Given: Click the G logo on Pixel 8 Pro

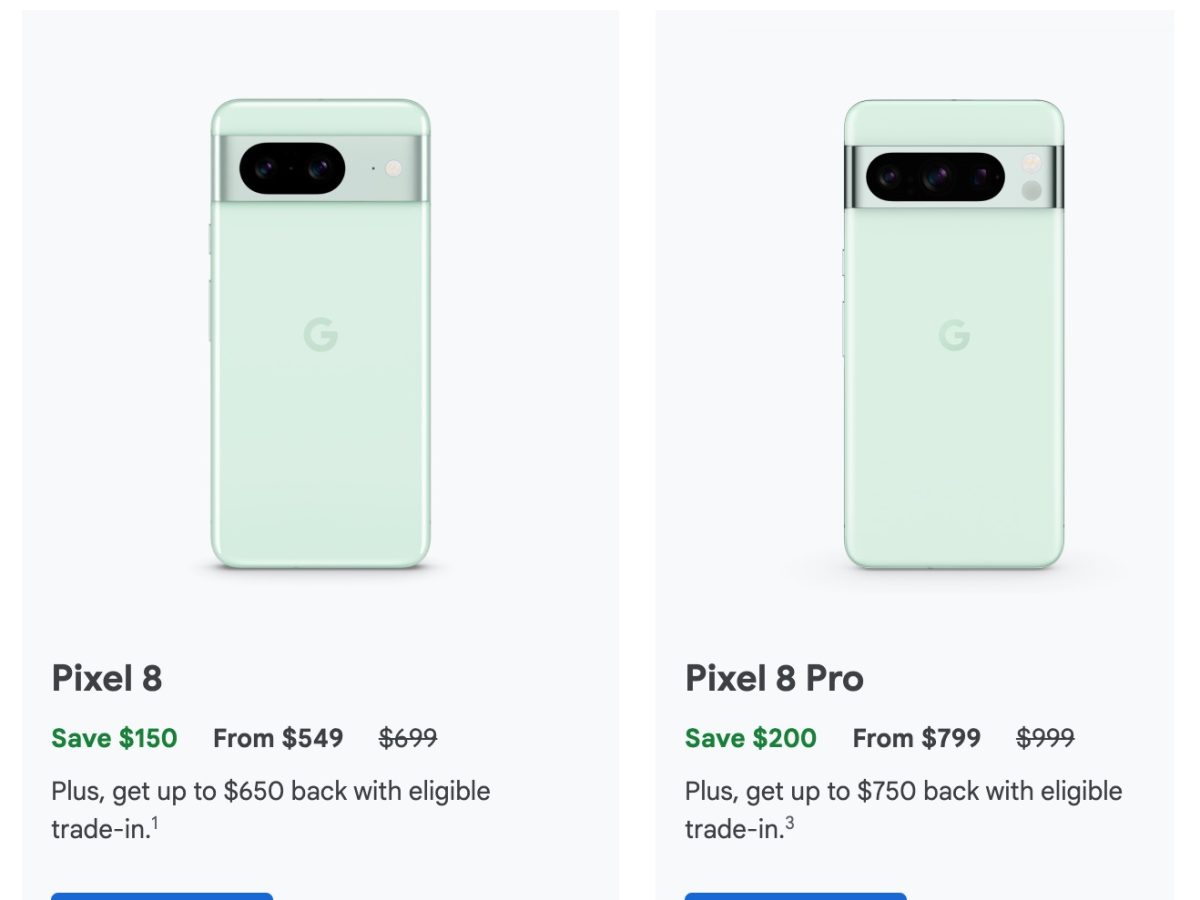Looking at the screenshot, I should (954, 335).
